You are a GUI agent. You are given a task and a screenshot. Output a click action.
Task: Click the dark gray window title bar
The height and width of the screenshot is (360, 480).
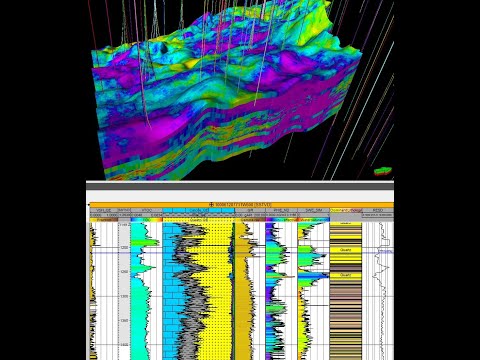tap(240, 186)
